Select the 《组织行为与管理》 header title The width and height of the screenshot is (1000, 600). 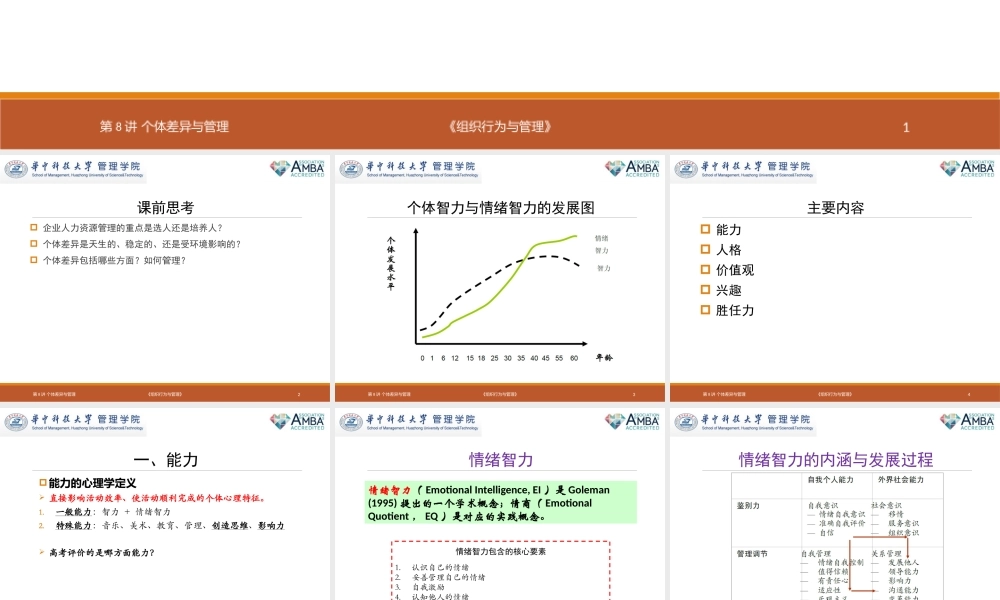[500, 127]
